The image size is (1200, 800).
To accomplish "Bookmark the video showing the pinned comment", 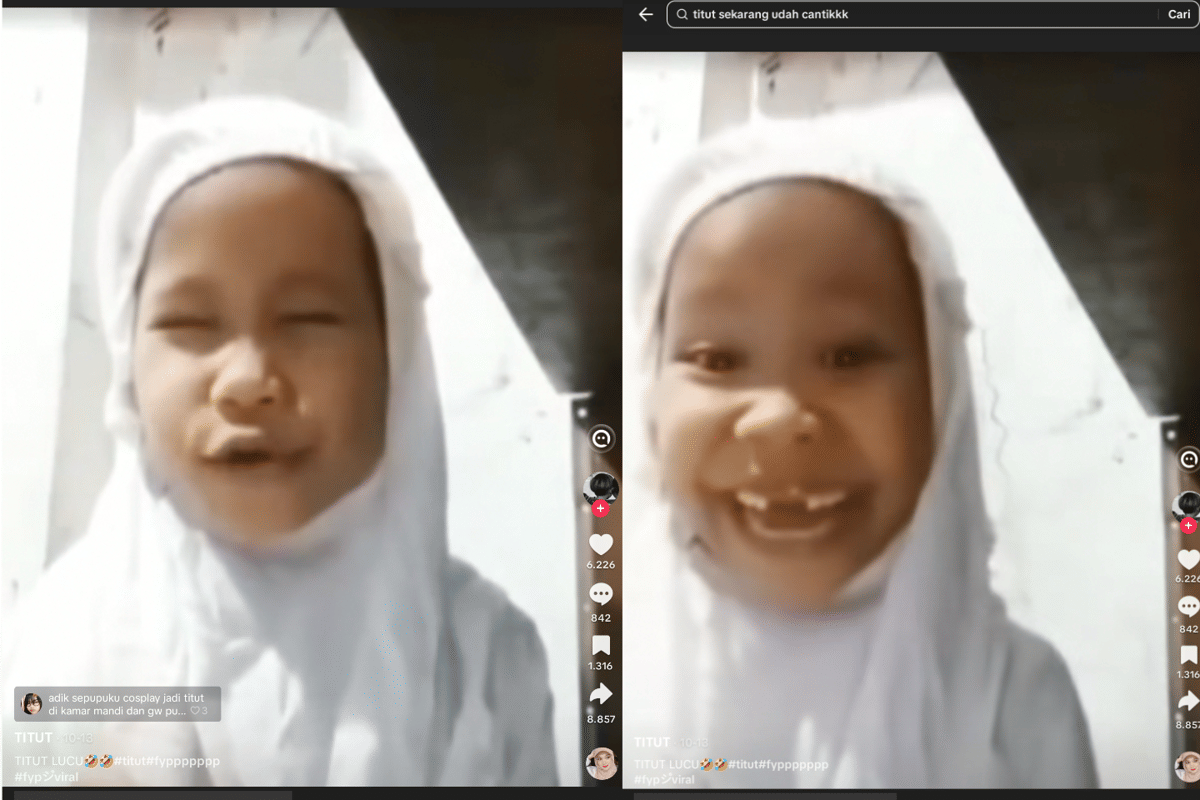I will [x=600, y=645].
